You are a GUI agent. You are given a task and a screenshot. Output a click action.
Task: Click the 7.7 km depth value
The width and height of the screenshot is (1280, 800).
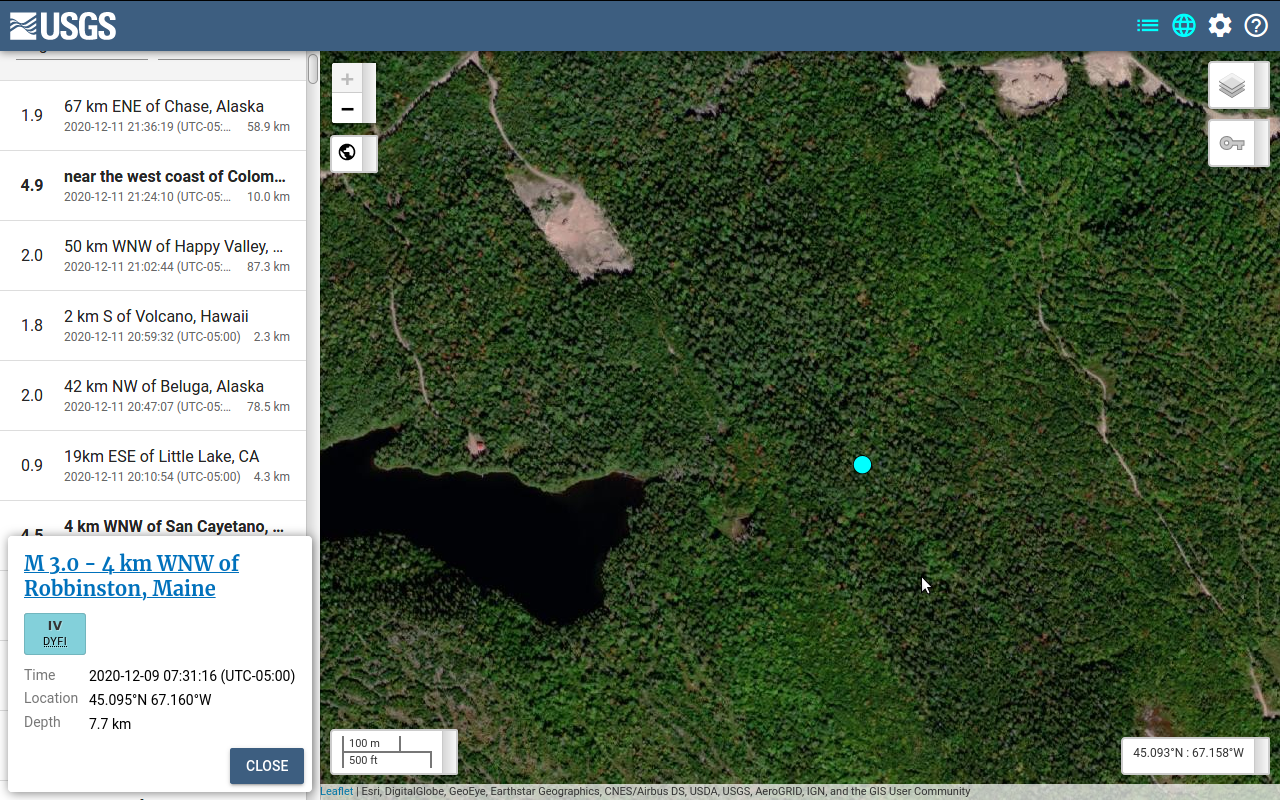pos(110,724)
